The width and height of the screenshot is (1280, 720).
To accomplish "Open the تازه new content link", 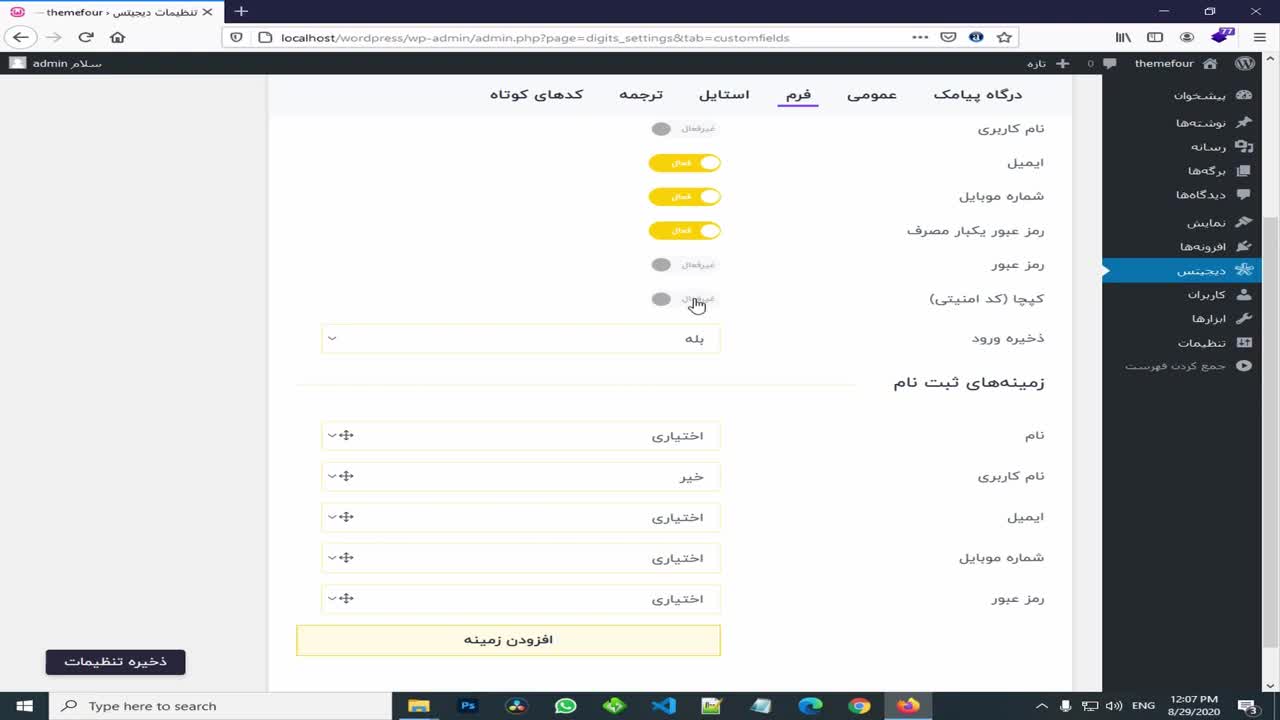I will point(1047,63).
